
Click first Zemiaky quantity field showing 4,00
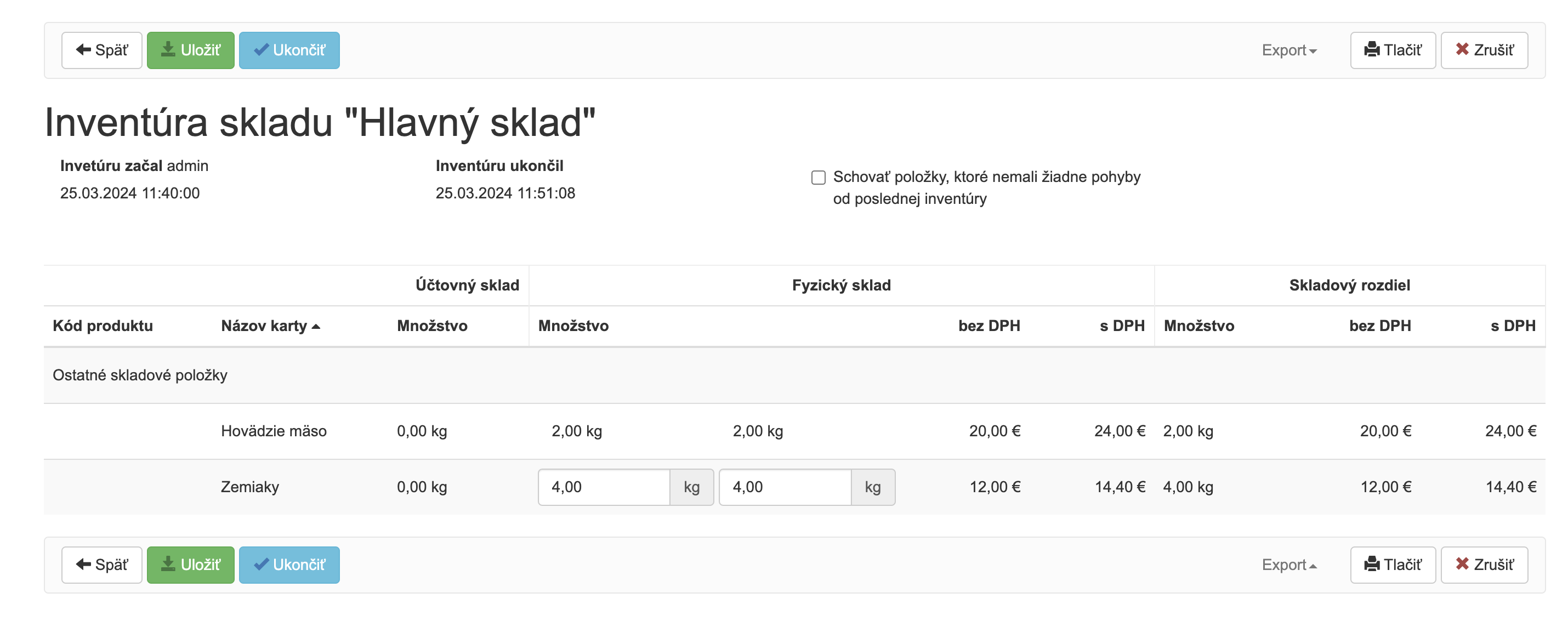603,487
